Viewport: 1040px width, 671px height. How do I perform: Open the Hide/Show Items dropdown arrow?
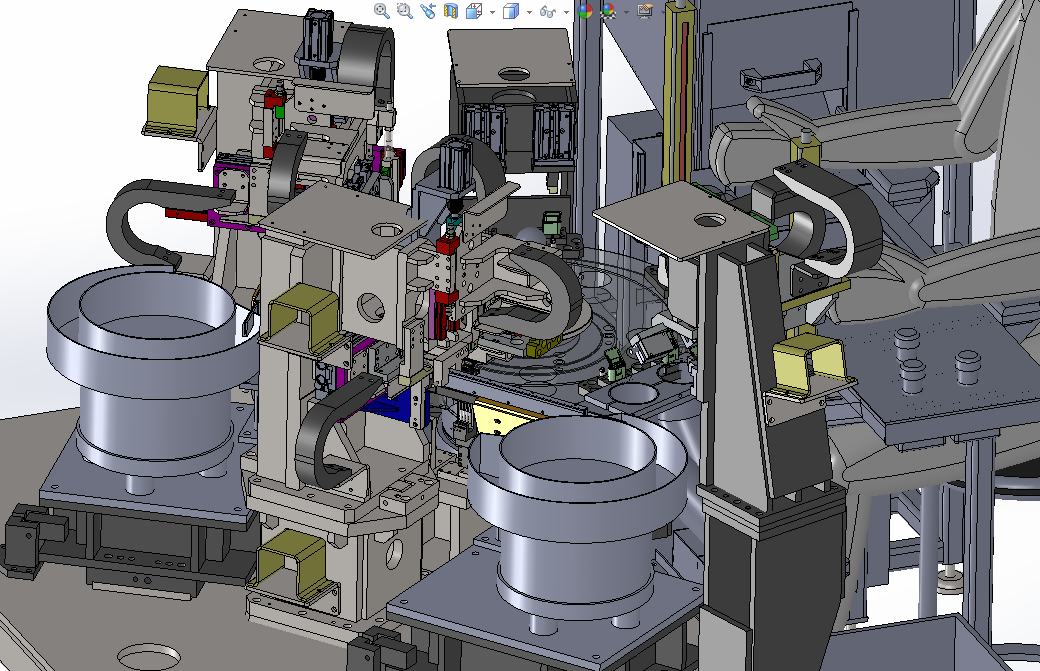click(566, 13)
